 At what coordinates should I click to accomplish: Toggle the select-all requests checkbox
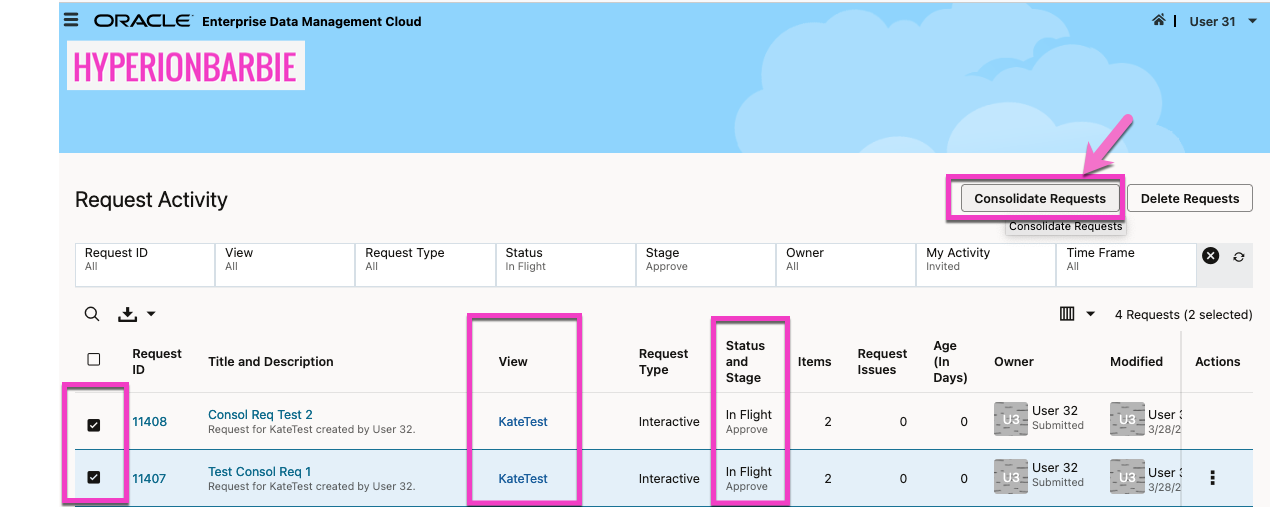click(x=94, y=360)
